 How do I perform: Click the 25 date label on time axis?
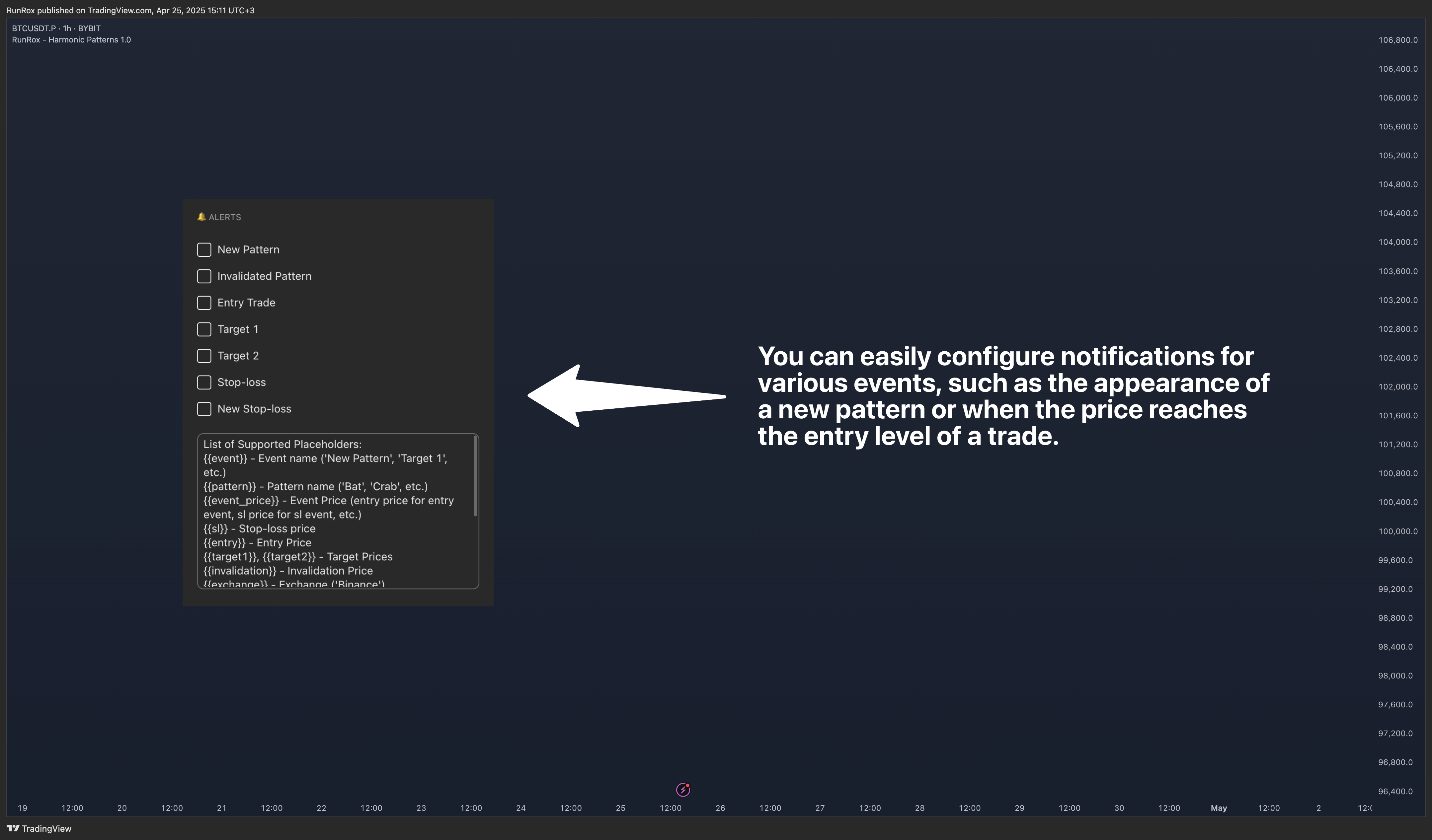[x=620, y=807]
